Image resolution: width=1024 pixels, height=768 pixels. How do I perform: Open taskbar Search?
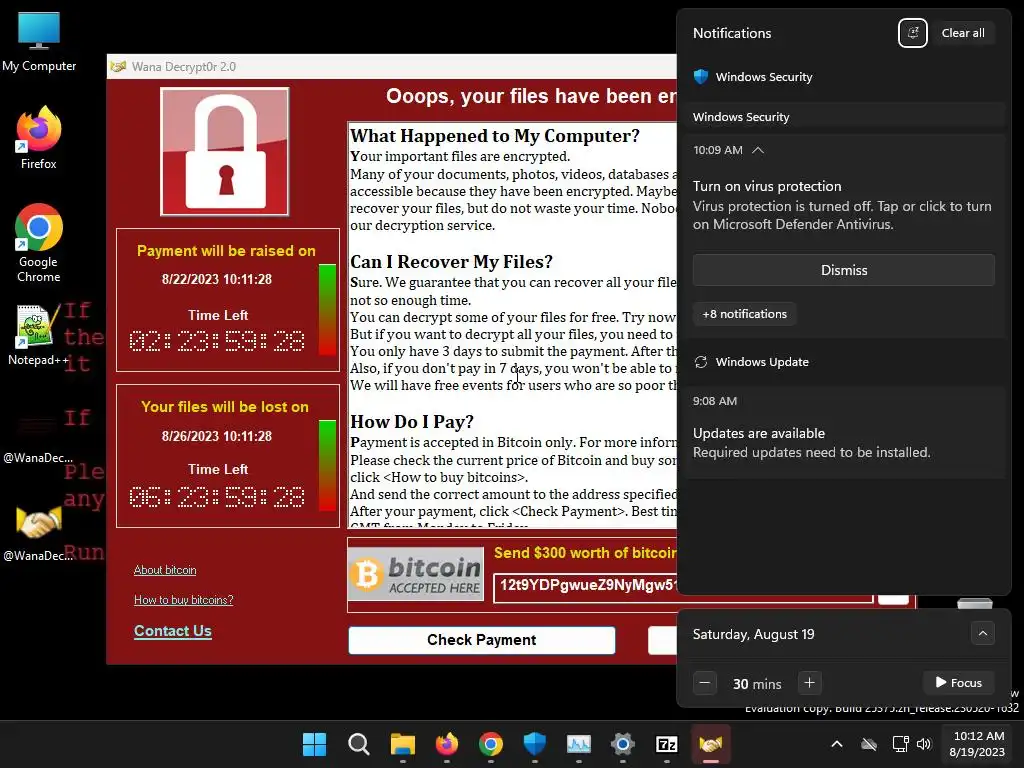(x=359, y=744)
